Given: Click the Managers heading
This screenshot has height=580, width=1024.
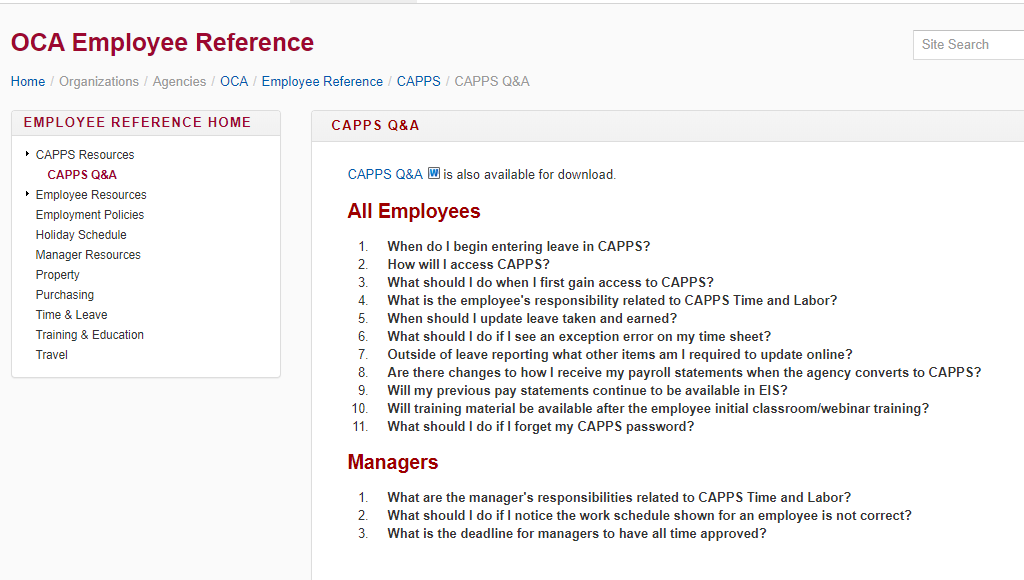Looking at the screenshot, I should (393, 462).
